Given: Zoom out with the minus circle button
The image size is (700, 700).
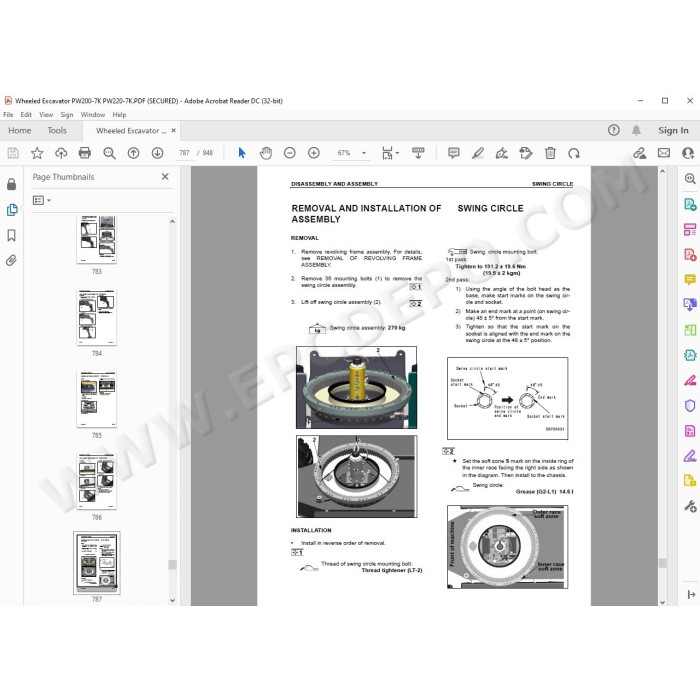Looking at the screenshot, I should click(290, 153).
